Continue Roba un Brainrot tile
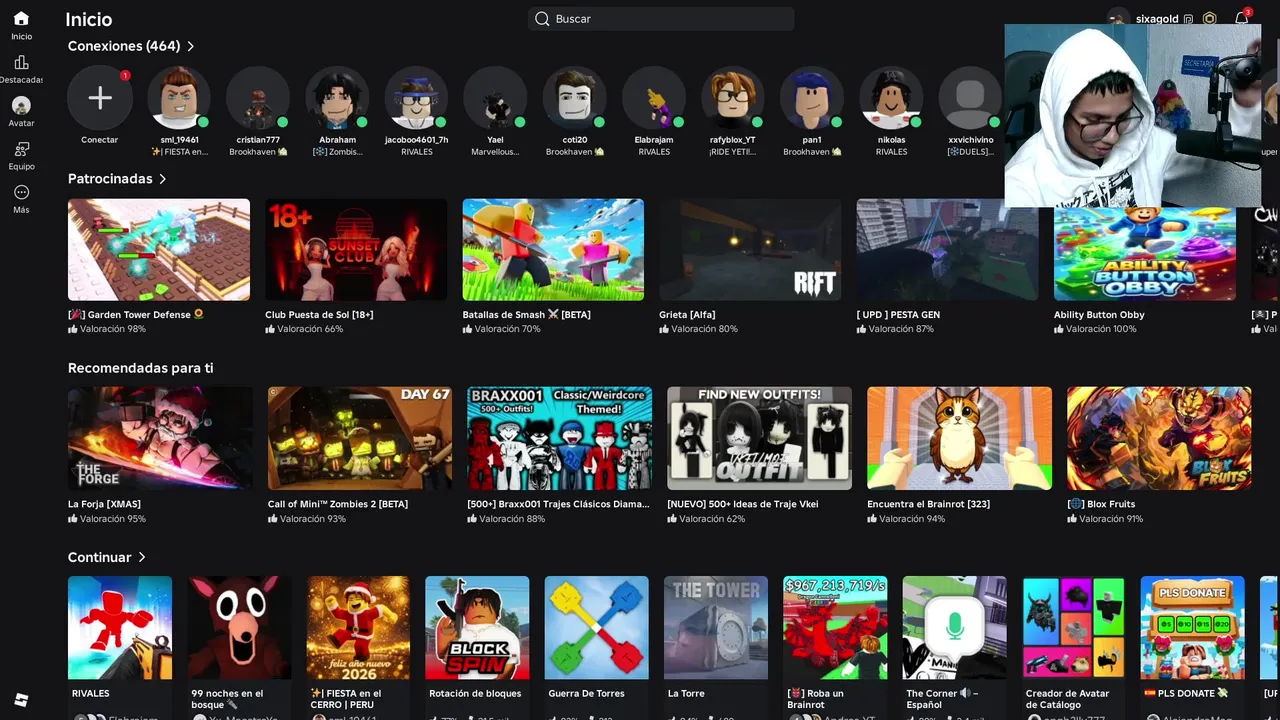Viewport: 1280px width, 720px height. click(835, 628)
